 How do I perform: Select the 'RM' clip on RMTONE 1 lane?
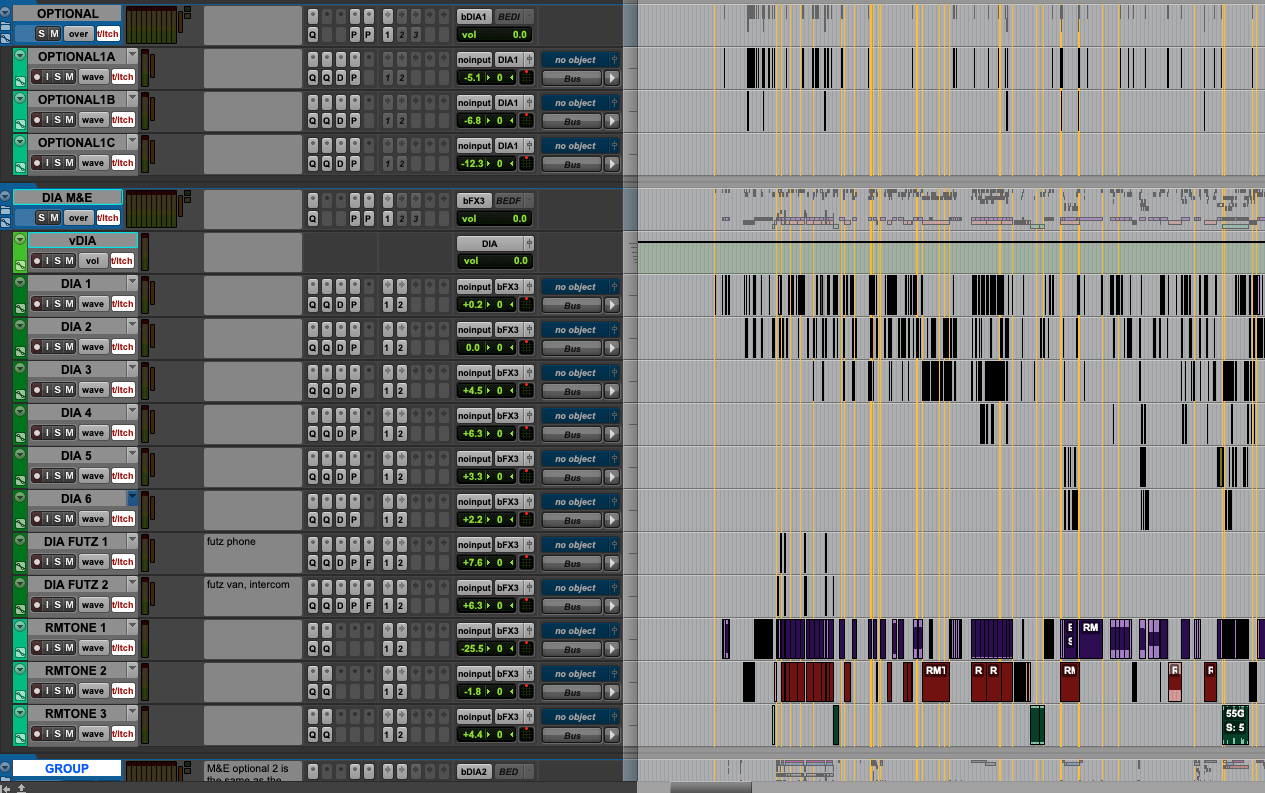click(x=1090, y=638)
